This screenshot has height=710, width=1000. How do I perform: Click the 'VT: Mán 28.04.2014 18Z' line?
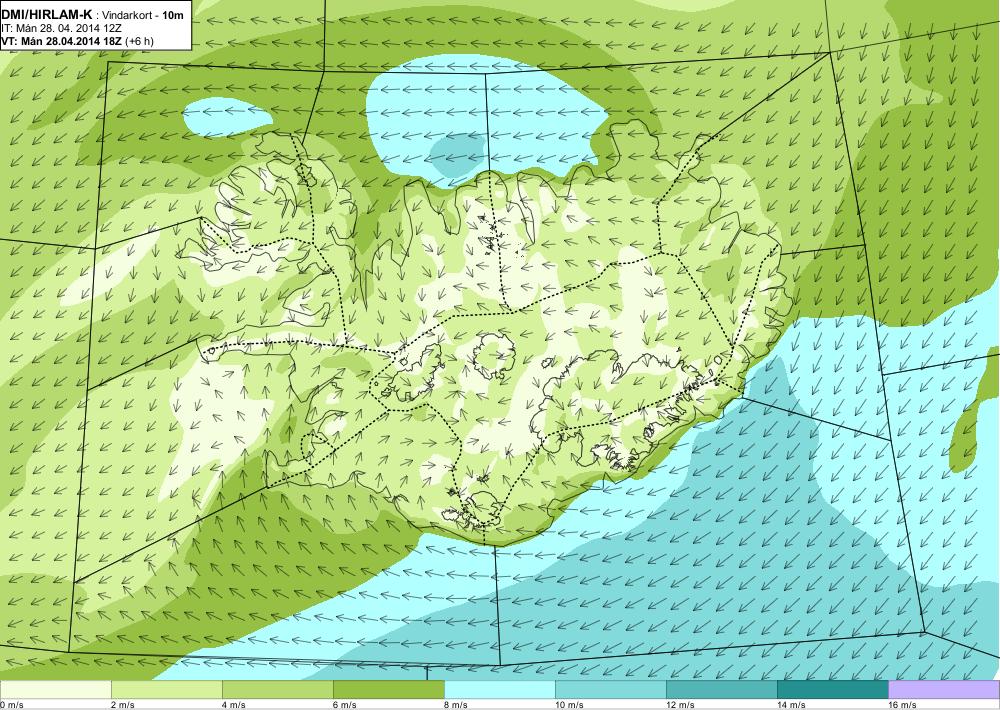(x=60, y=41)
